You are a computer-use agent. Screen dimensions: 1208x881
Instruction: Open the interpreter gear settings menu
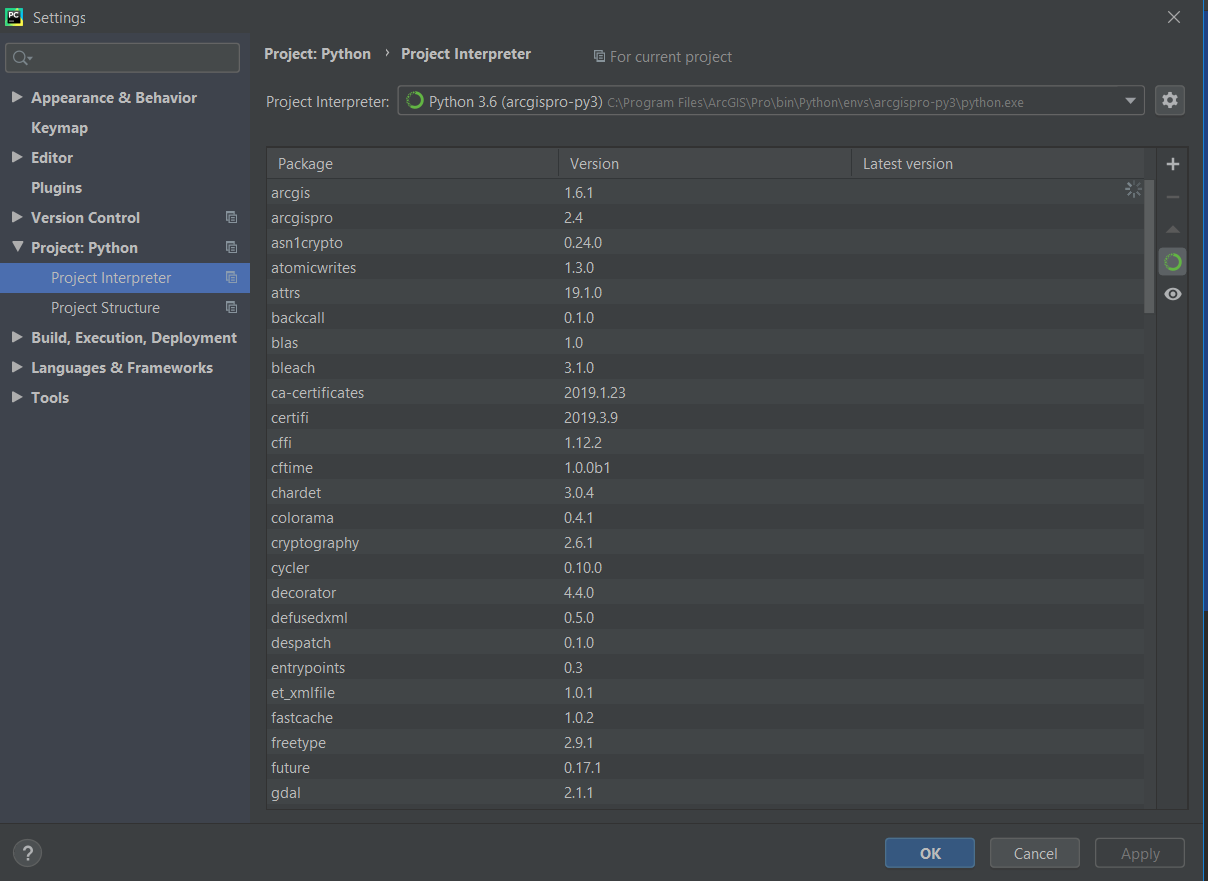[x=1170, y=100]
